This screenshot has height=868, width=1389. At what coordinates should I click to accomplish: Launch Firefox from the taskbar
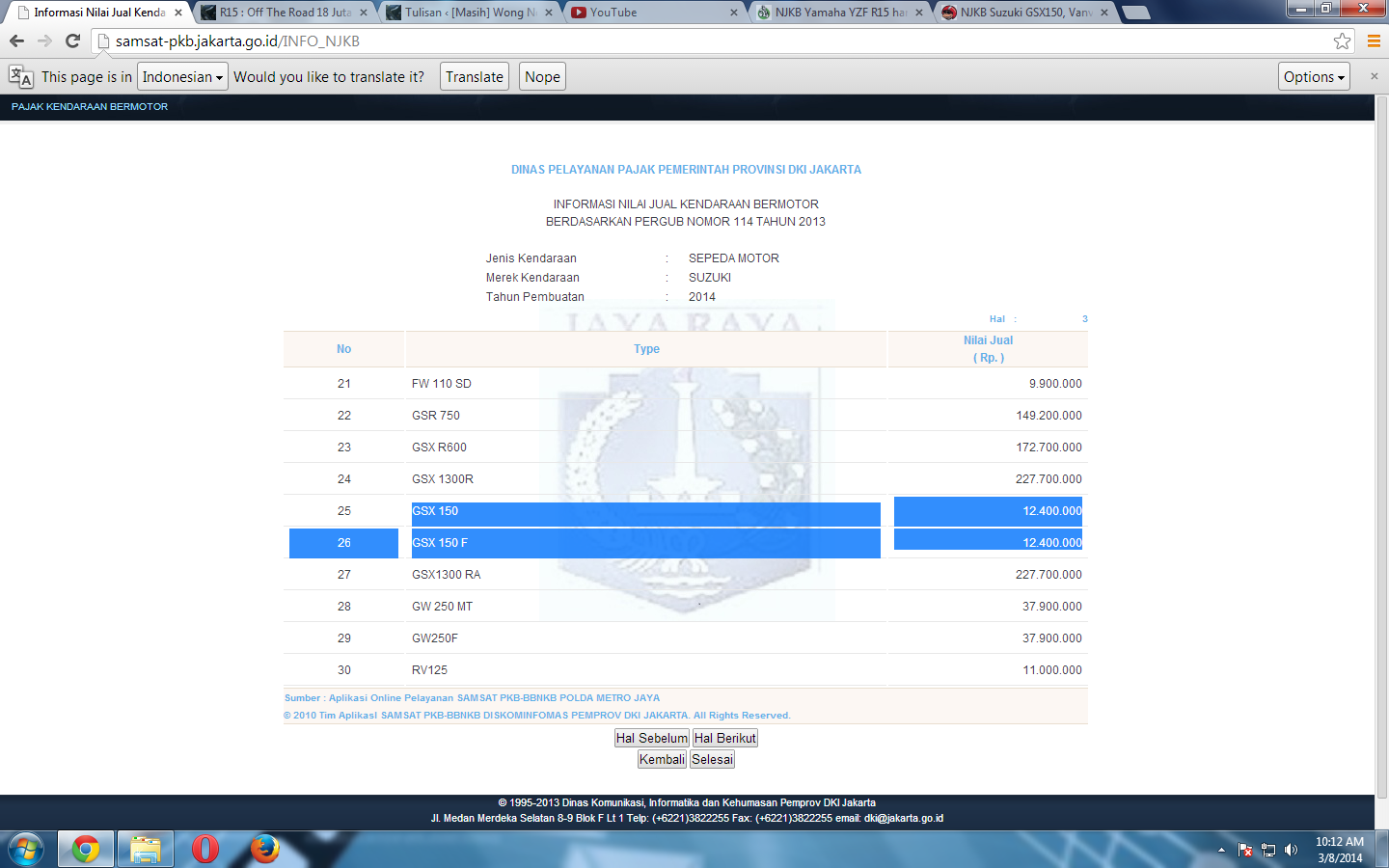264,849
